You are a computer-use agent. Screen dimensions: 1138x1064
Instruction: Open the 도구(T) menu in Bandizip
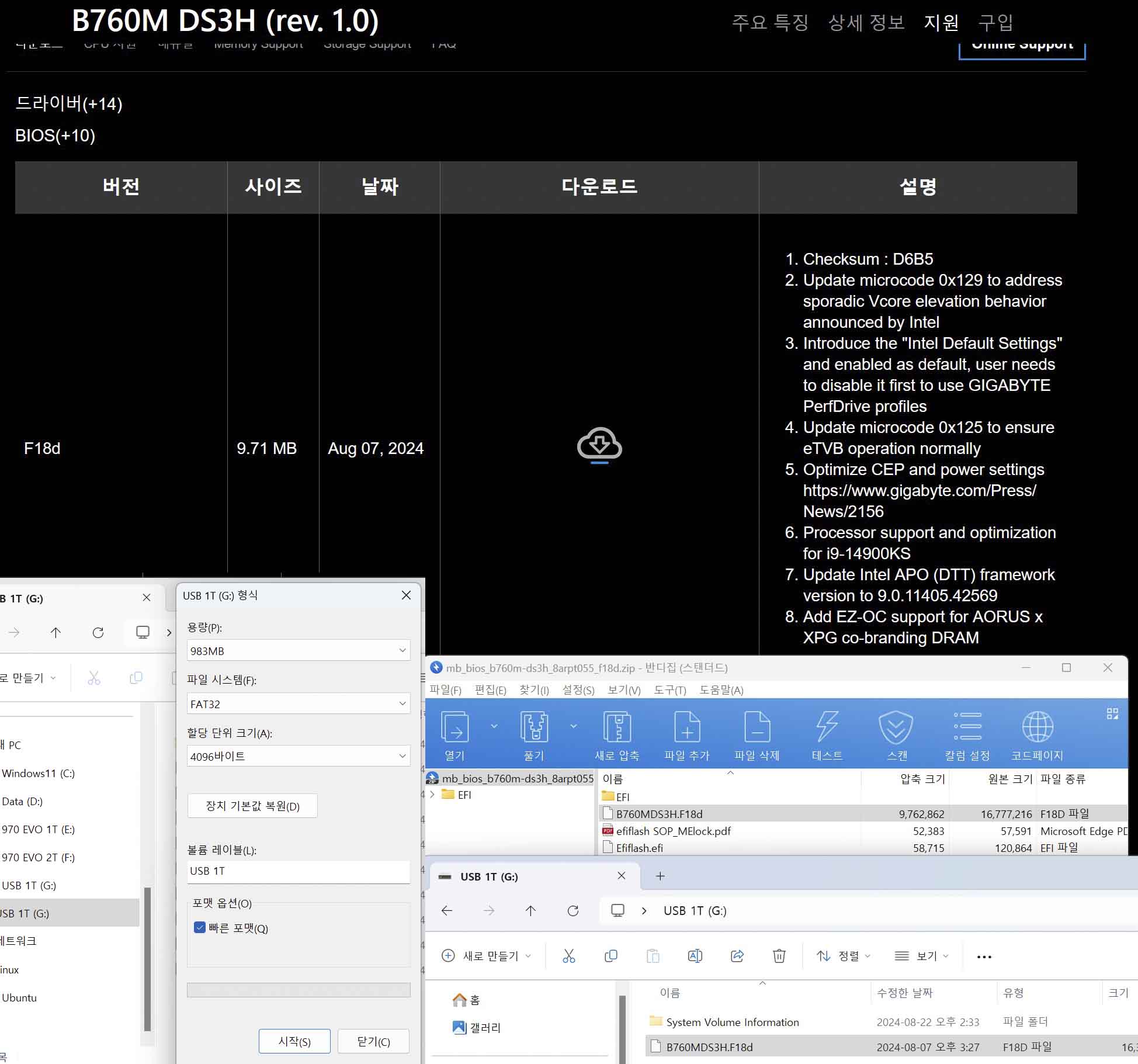tap(669, 690)
